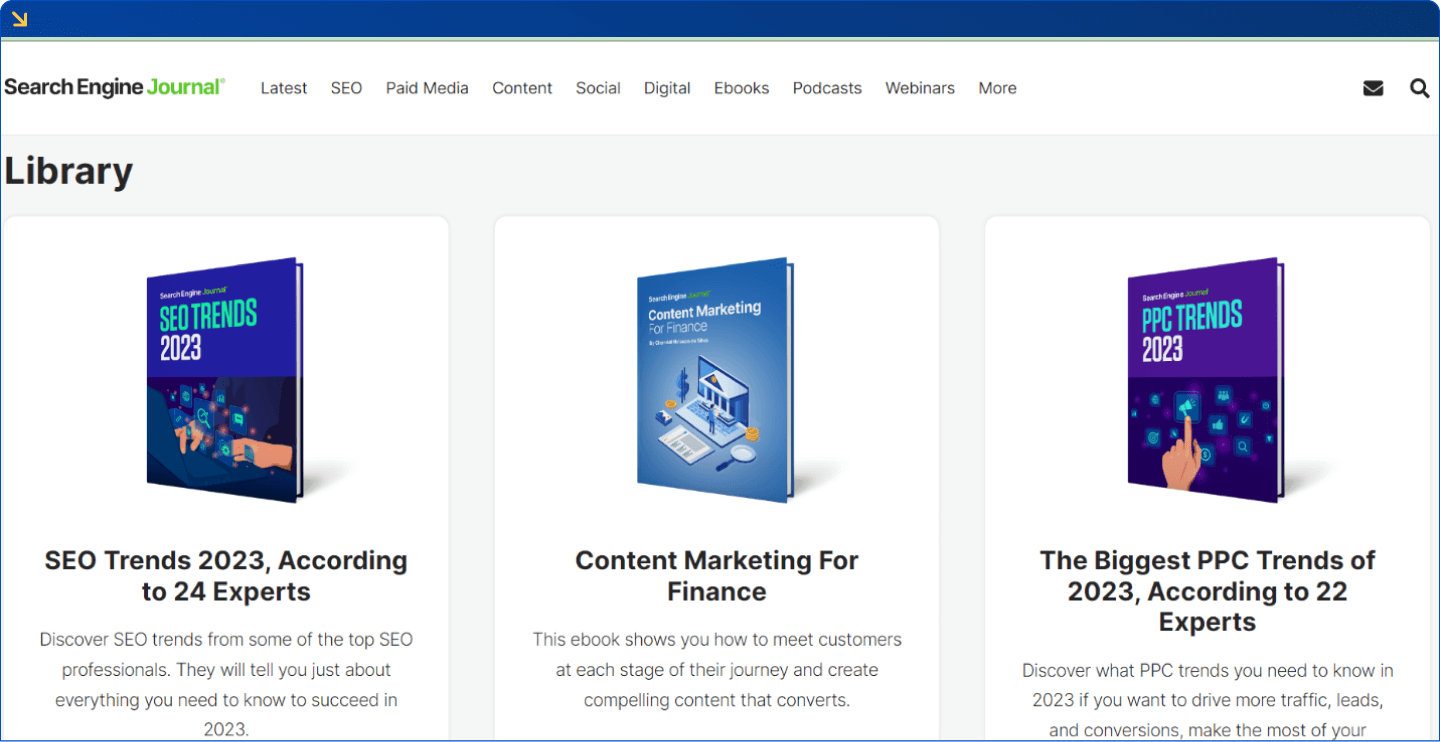Go to the Ebooks page
The height and width of the screenshot is (742, 1440).
(741, 88)
